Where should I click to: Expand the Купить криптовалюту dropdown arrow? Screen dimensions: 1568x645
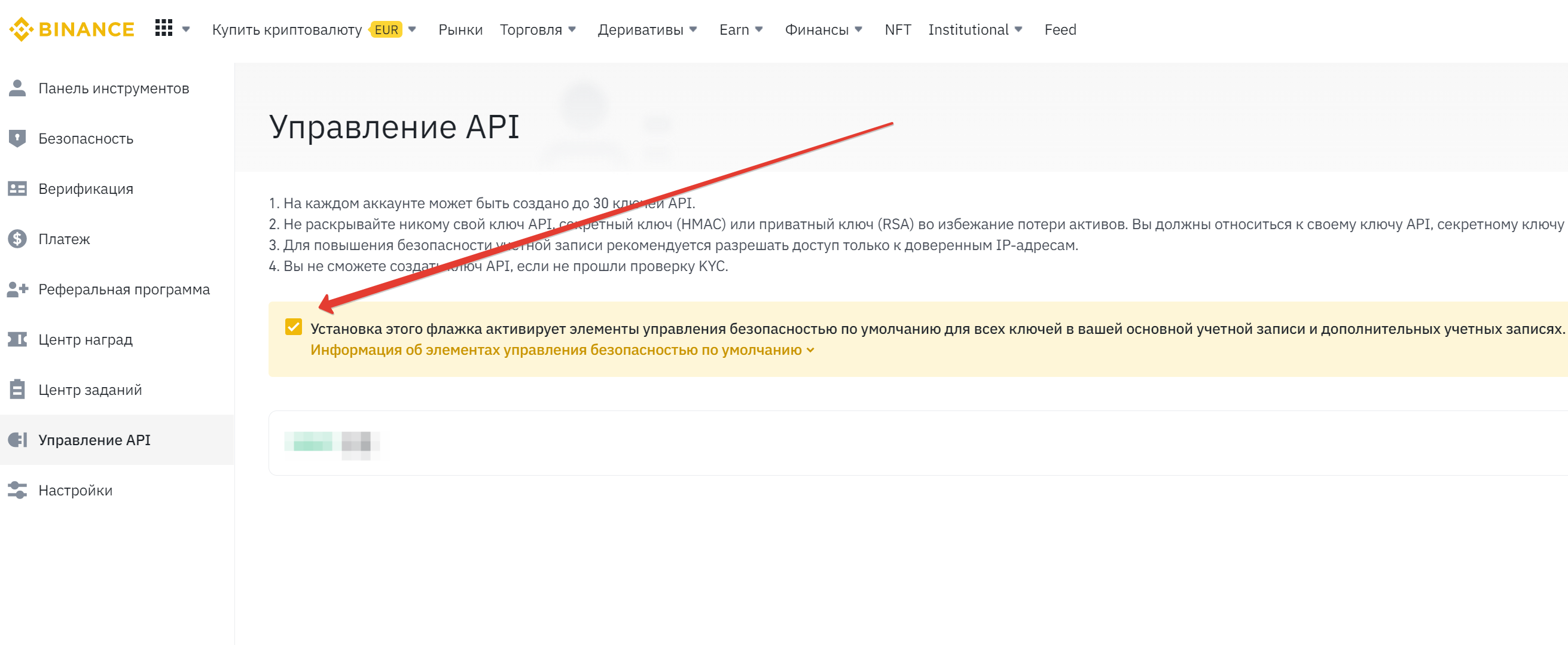point(412,29)
